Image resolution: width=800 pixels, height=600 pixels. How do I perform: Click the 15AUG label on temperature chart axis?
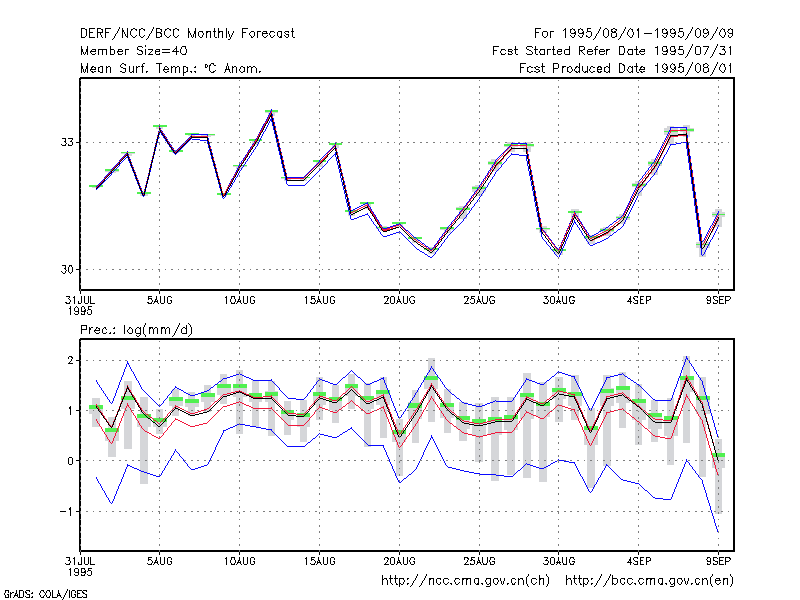pyautogui.click(x=319, y=301)
